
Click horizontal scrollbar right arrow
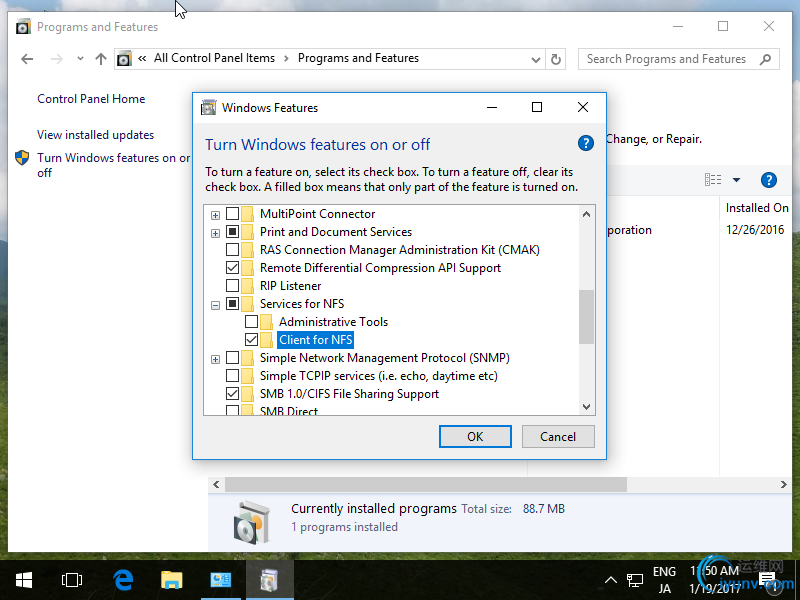(784, 485)
